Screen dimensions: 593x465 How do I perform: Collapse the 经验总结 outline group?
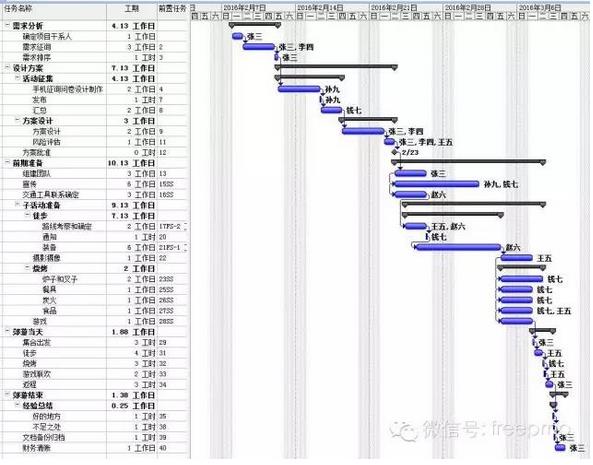(17, 405)
